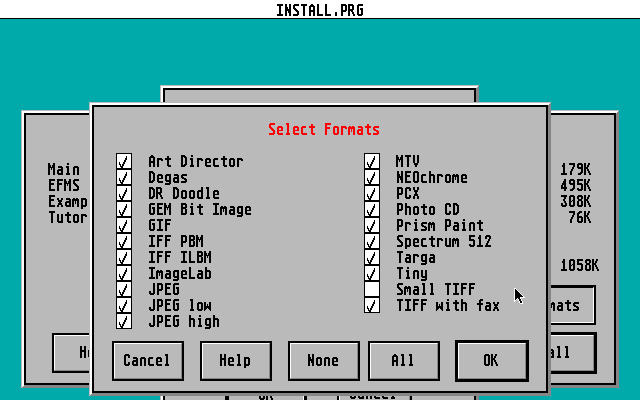Toggle the Degas format checkbox

124,177
